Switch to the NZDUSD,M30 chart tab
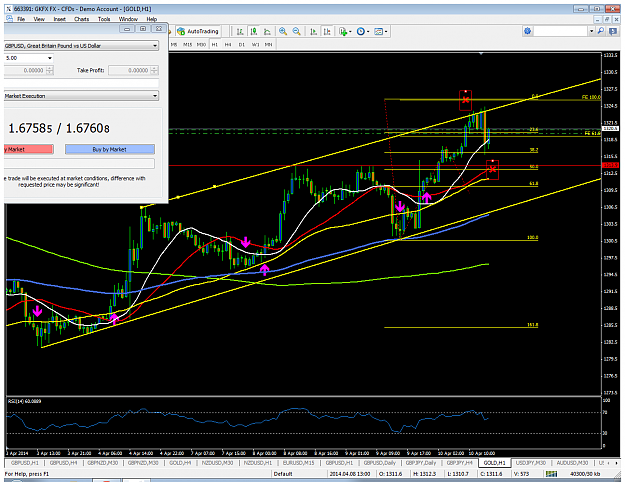625x482 pixels. pos(217,463)
